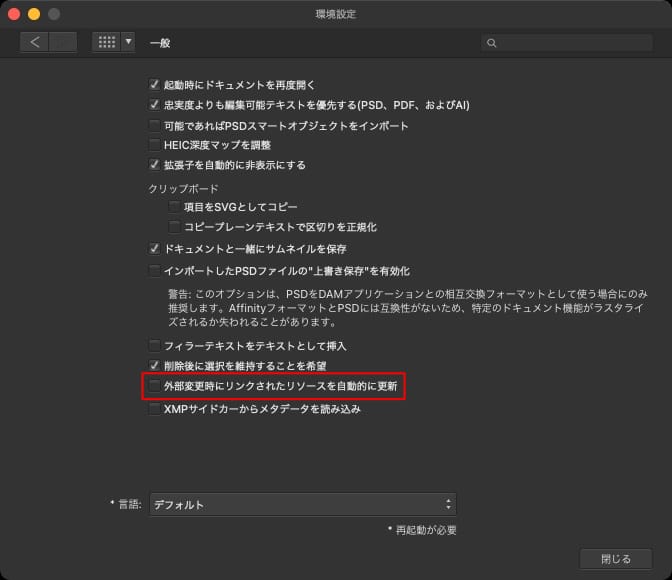This screenshot has height=580, width=672.
Task: Disable 起動時にドキュメントを再度開く checkbox
Action: coord(154,85)
